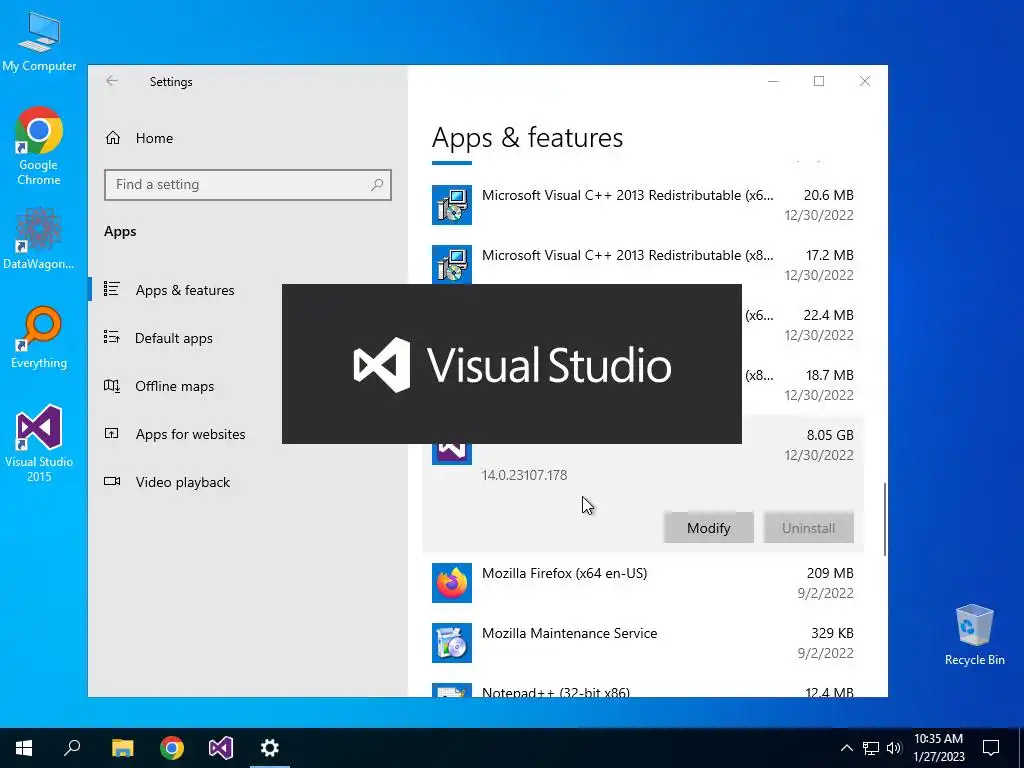Show hidden system tray icons
This screenshot has width=1024, height=768.
tap(846, 748)
